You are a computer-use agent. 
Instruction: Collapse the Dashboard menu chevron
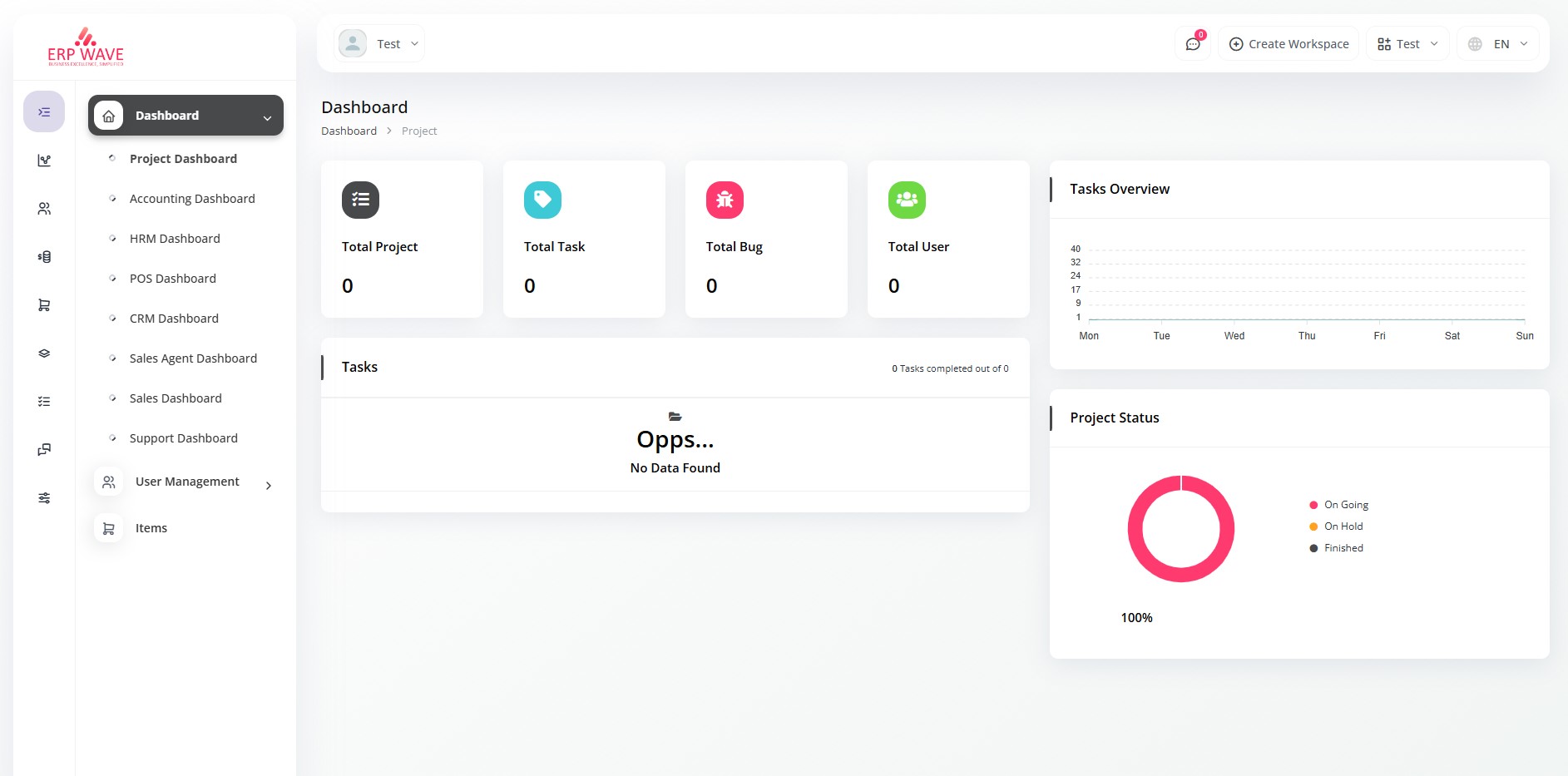pyautogui.click(x=268, y=118)
